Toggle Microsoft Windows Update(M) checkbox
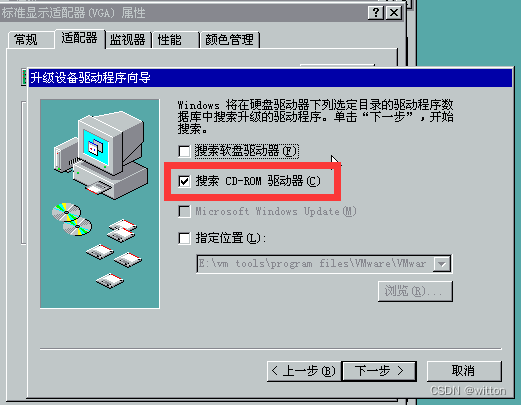 (184, 211)
